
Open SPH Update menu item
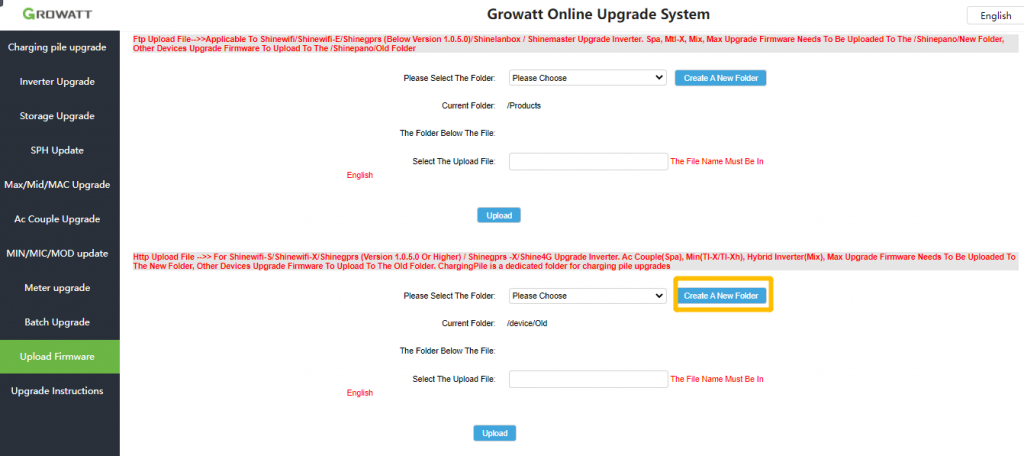[x=57, y=150]
